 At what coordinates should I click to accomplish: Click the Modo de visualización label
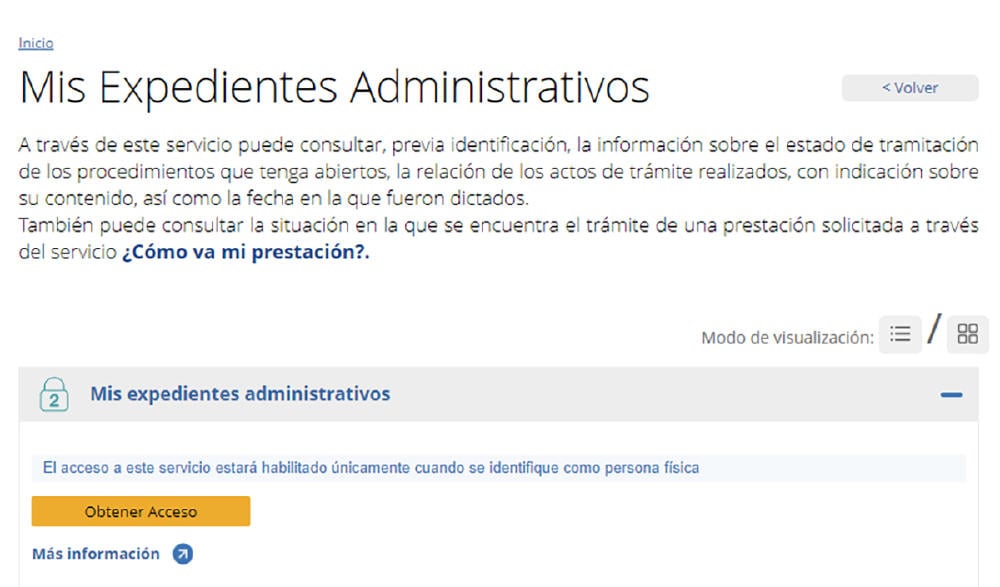tap(787, 338)
